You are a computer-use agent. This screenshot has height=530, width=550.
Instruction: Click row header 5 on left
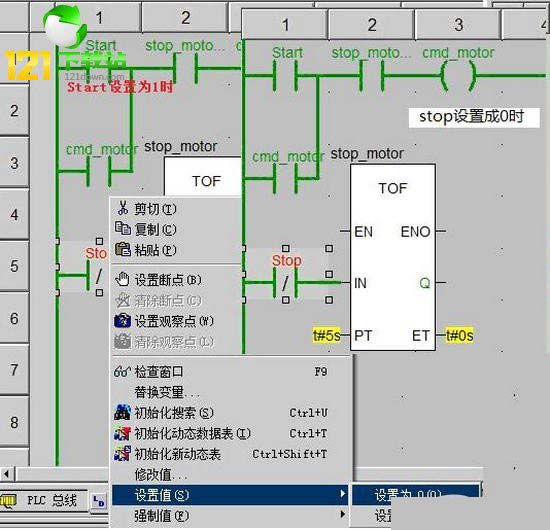(14, 266)
